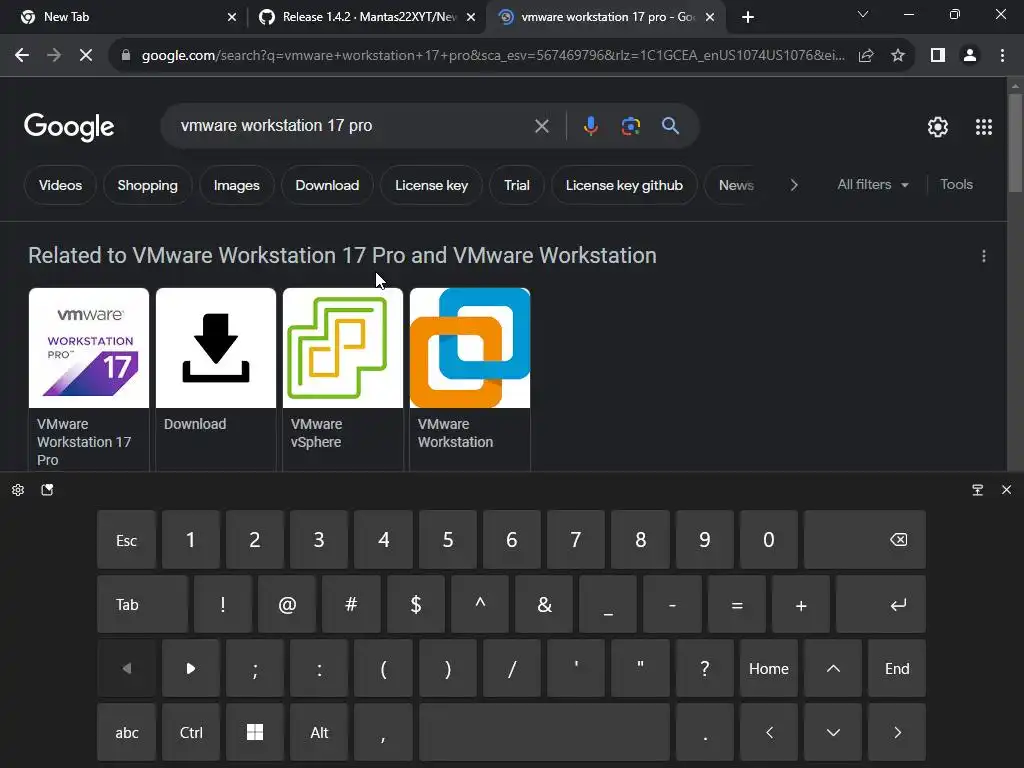
Task: Open the Tools search option
Action: (x=956, y=185)
